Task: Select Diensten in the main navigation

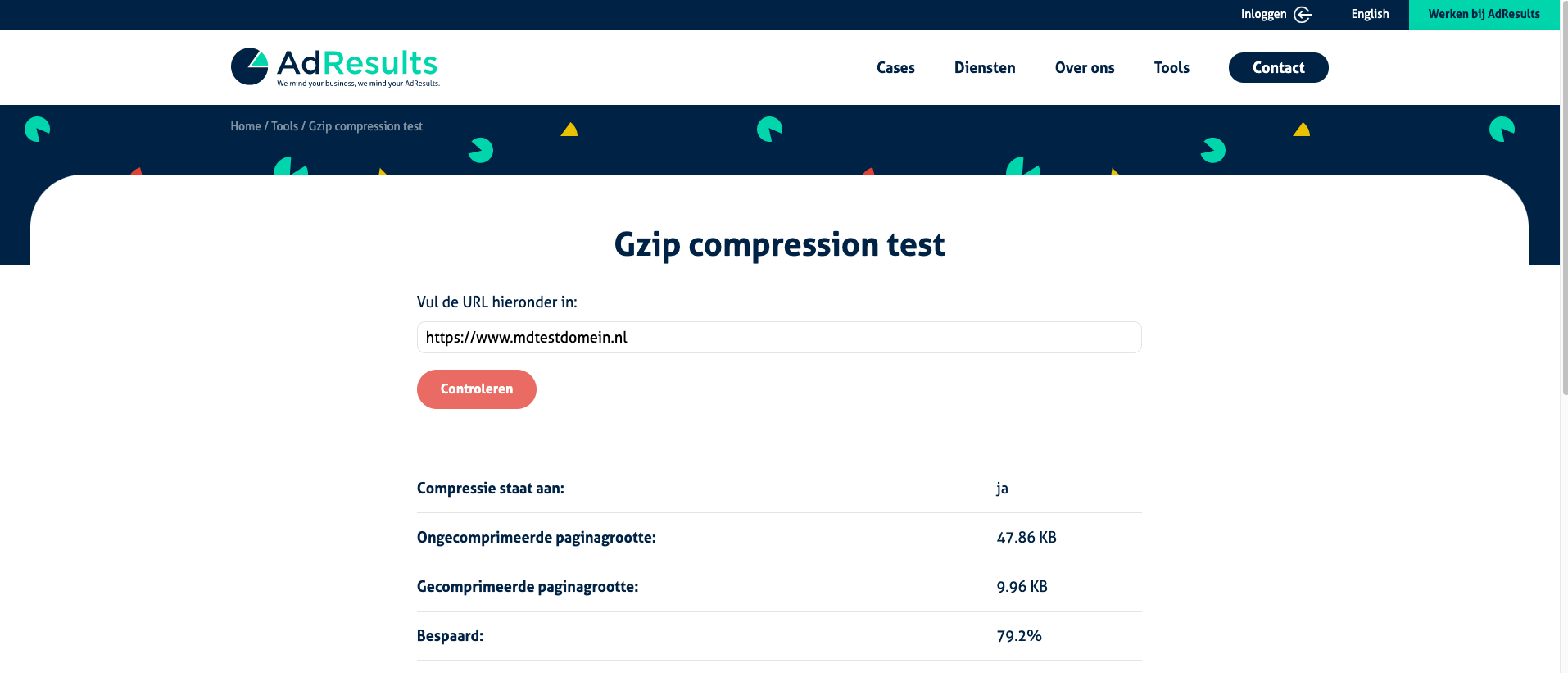Action: click(x=985, y=68)
